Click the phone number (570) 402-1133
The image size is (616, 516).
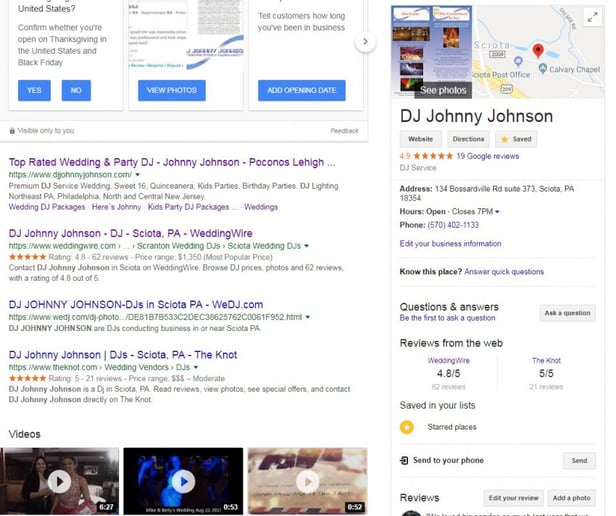pyautogui.click(x=453, y=225)
